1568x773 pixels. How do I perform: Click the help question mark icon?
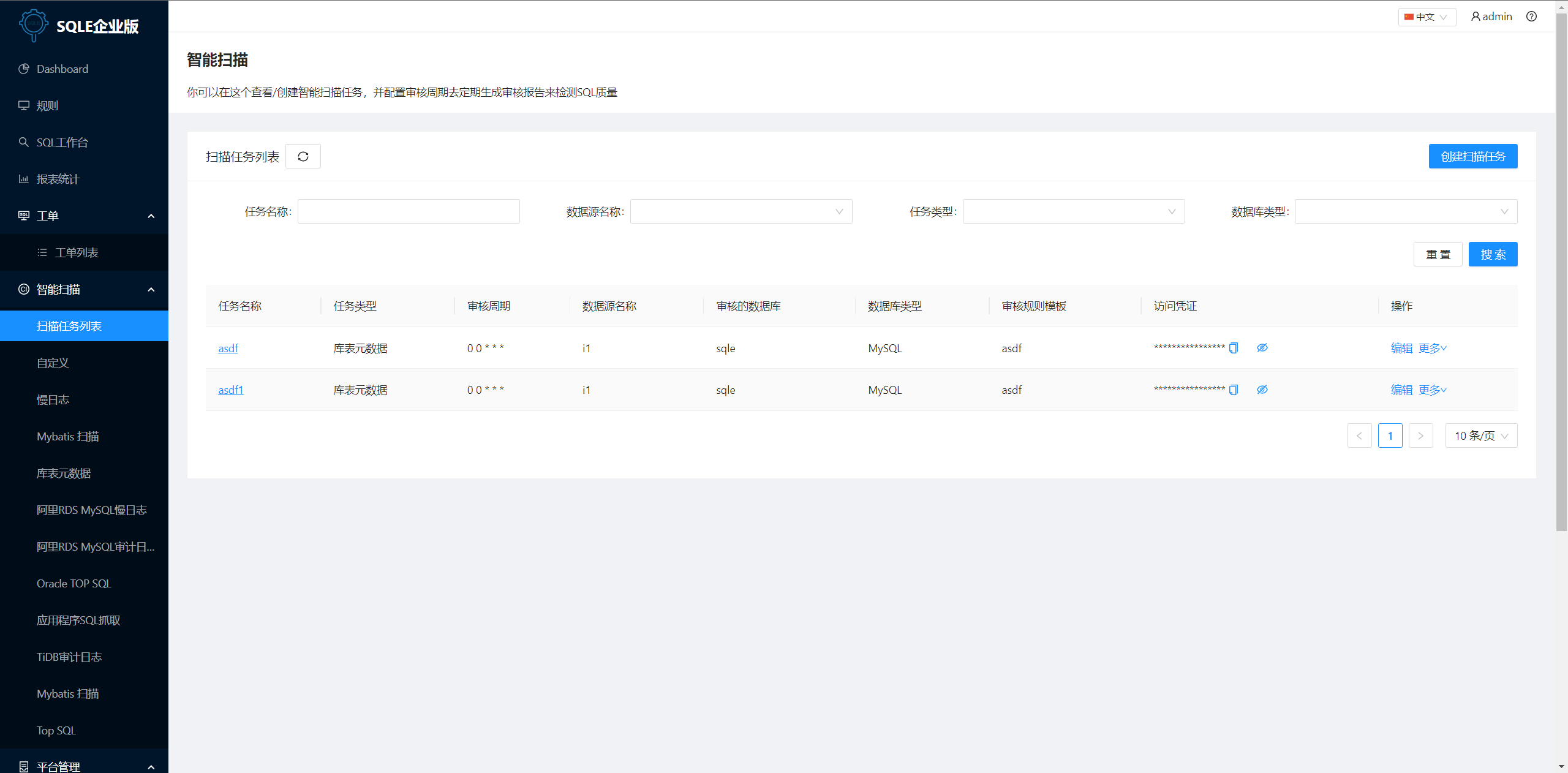pyautogui.click(x=1531, y=17)
